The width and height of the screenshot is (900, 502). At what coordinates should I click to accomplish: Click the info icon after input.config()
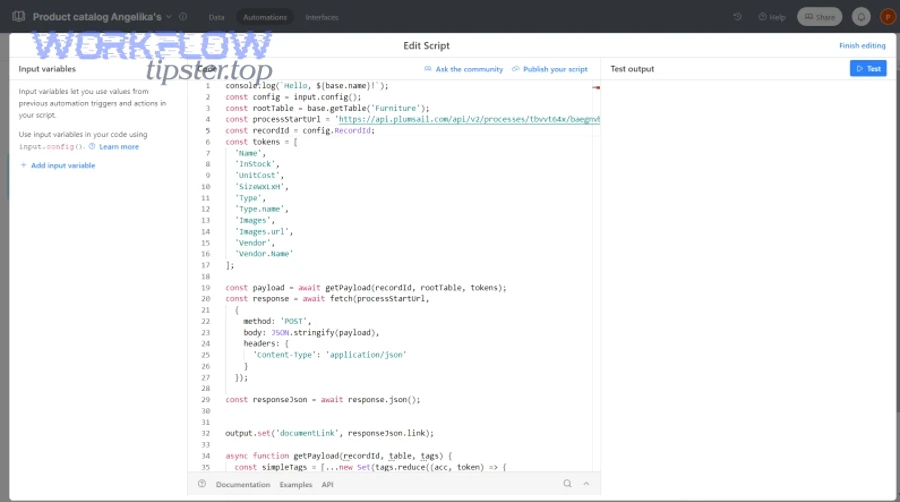click(92, 147)
